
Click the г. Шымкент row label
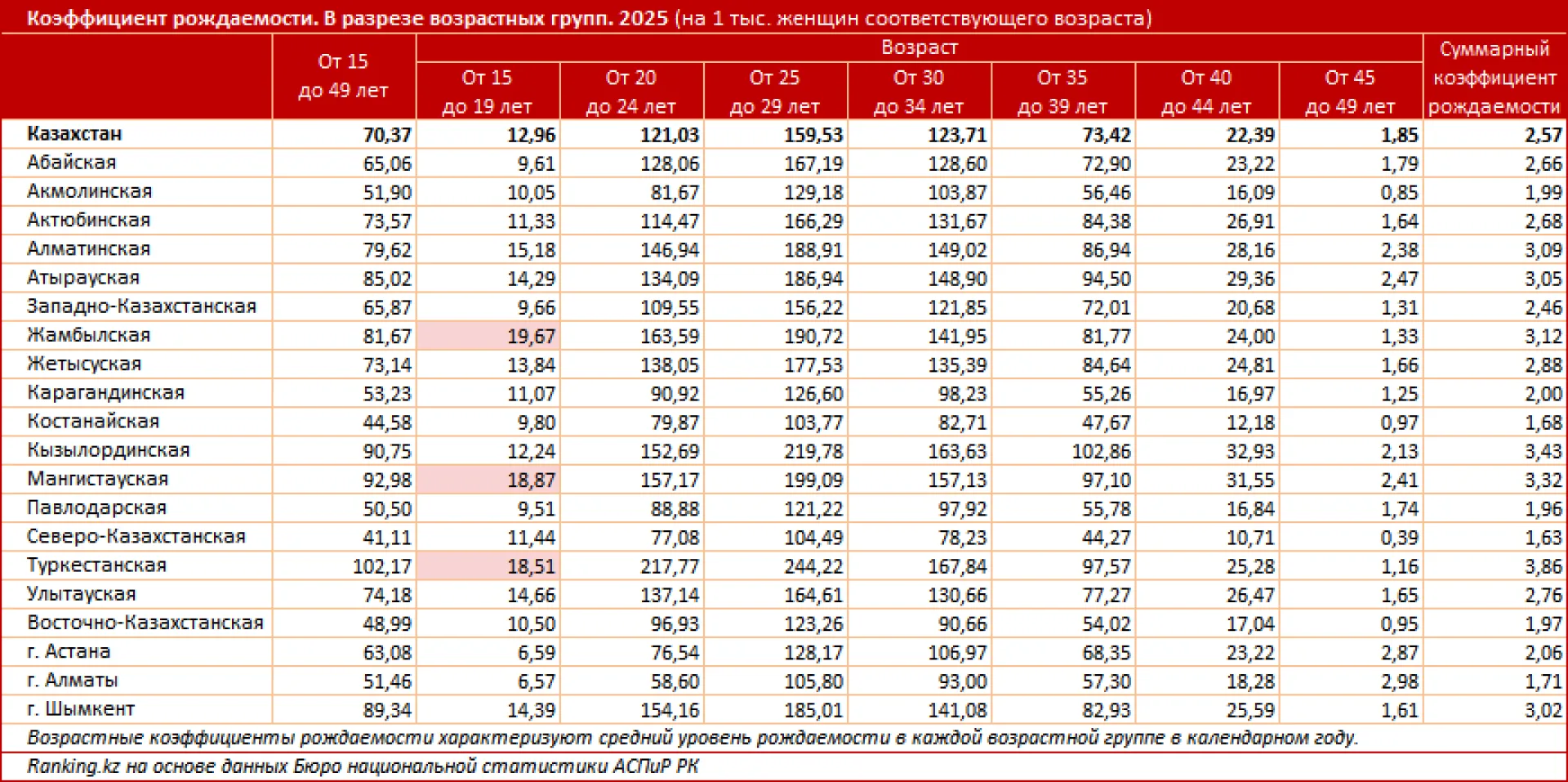(x=80, y=709)
